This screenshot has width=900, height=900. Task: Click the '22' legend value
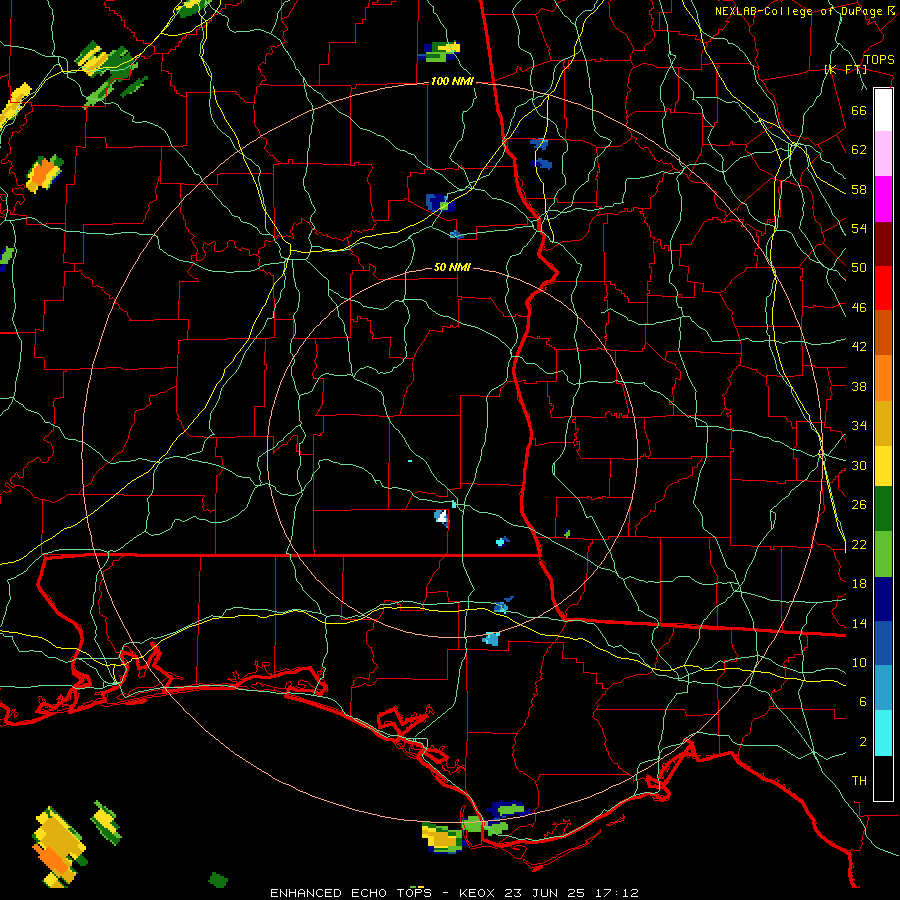click(x=859, y=544)
